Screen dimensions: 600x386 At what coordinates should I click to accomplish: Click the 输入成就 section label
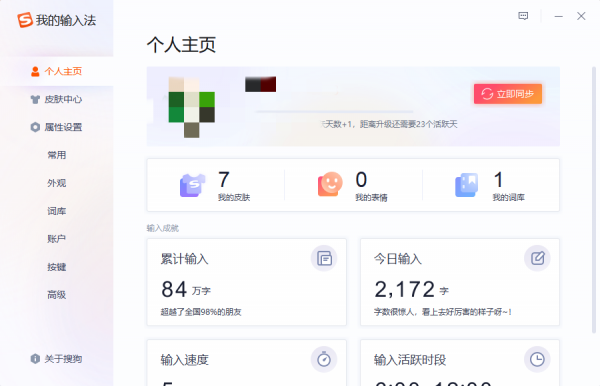tap(163, 228)
